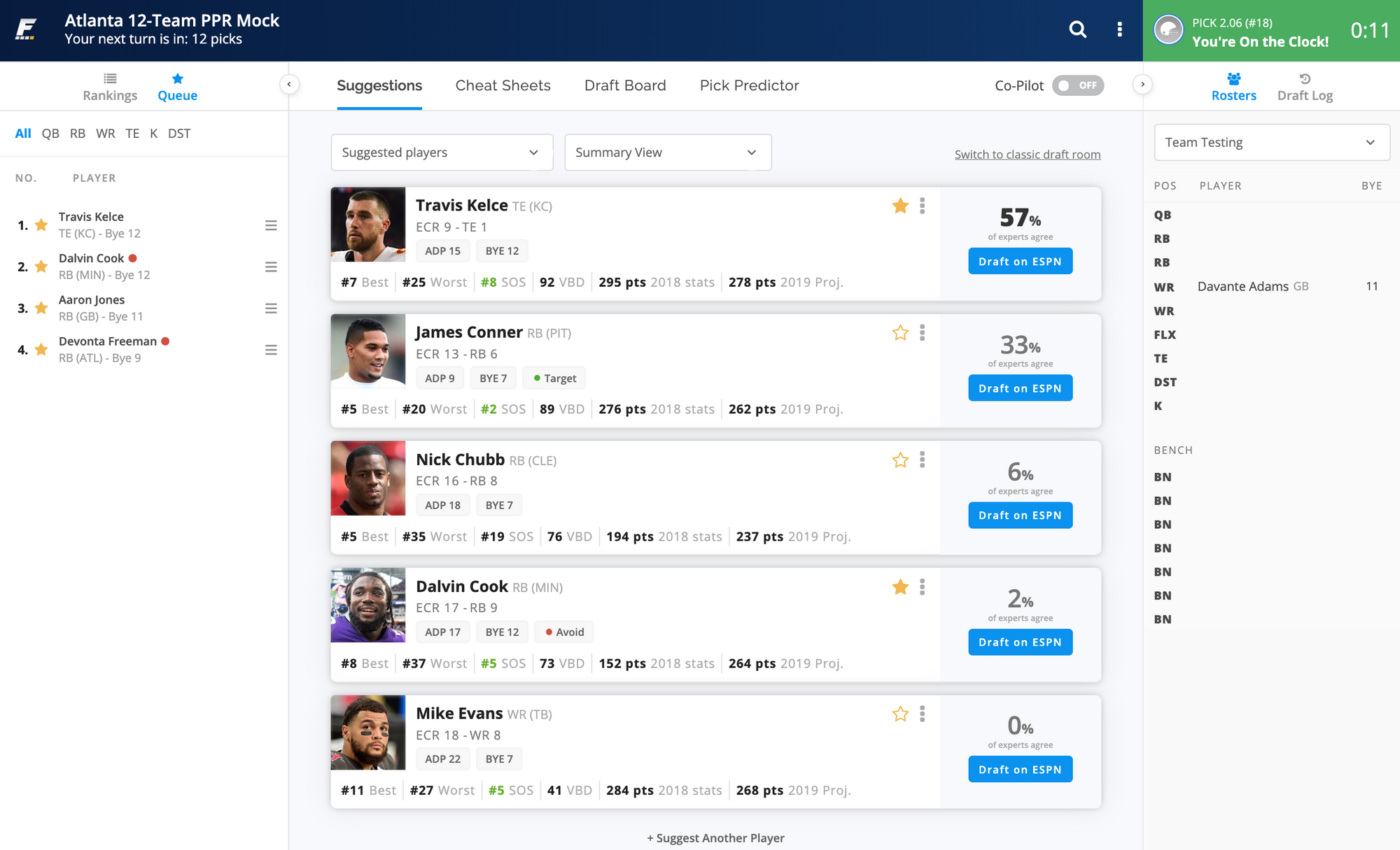Viewport: 1400px width, 850px height.
Task: Open Summary View dropdown
Action: pyautogui.click(x=667, y=153)
